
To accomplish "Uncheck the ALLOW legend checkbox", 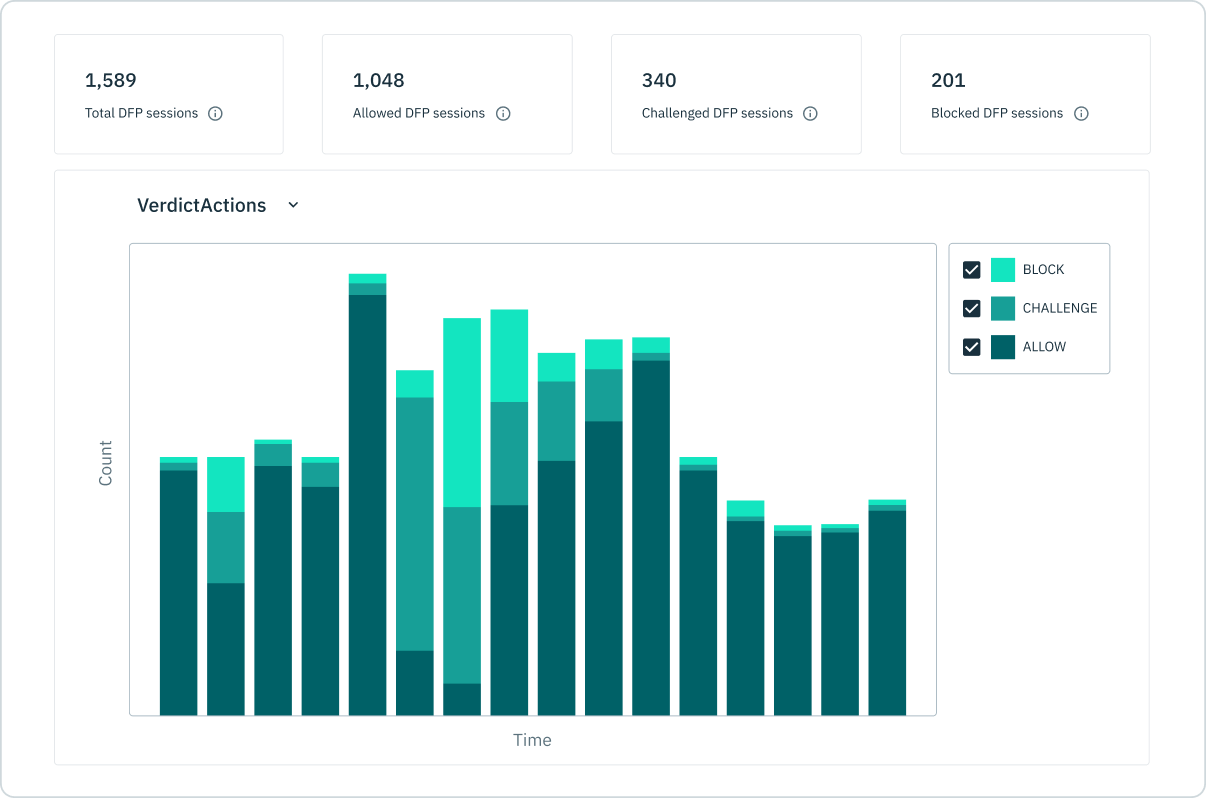I will click(971, 347).
